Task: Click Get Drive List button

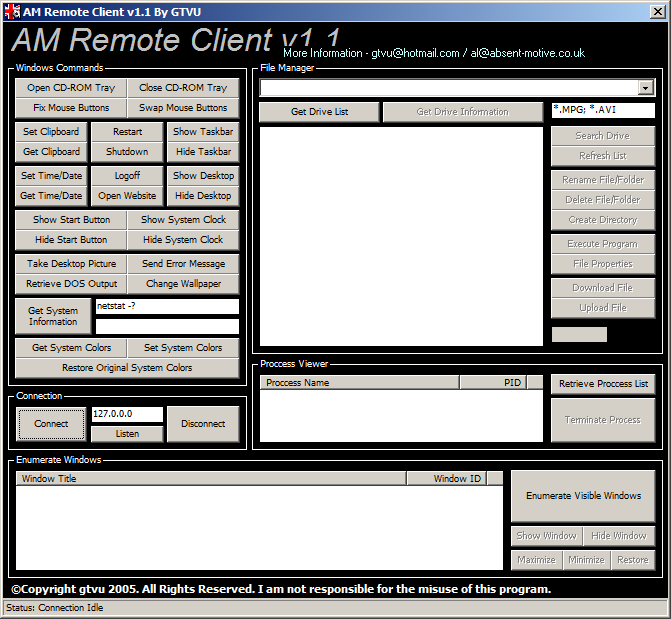Action: tap(319, 112)
